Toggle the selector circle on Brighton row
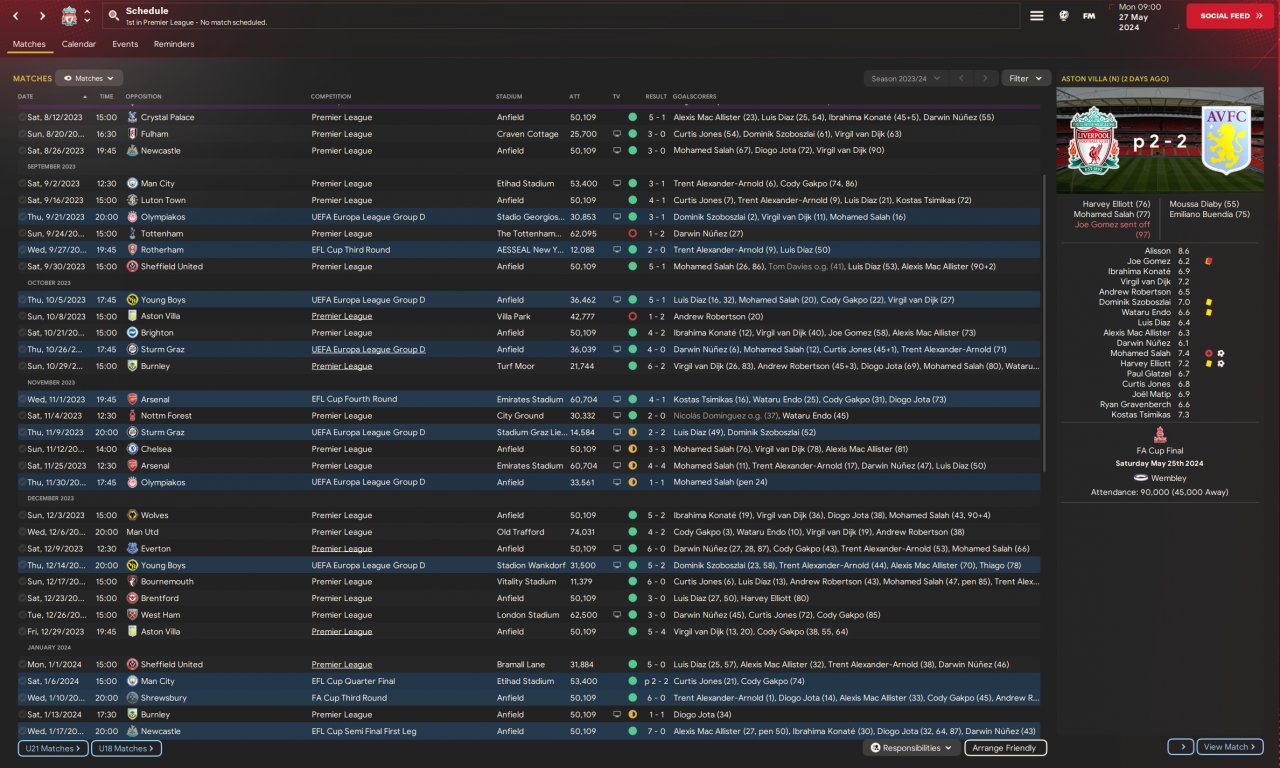 (x=22, y=333)
